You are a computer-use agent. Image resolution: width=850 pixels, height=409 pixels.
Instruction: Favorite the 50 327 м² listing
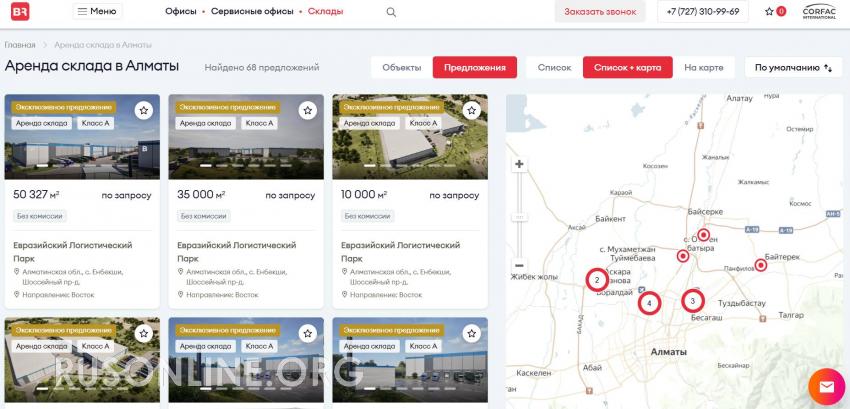point(144,111)
